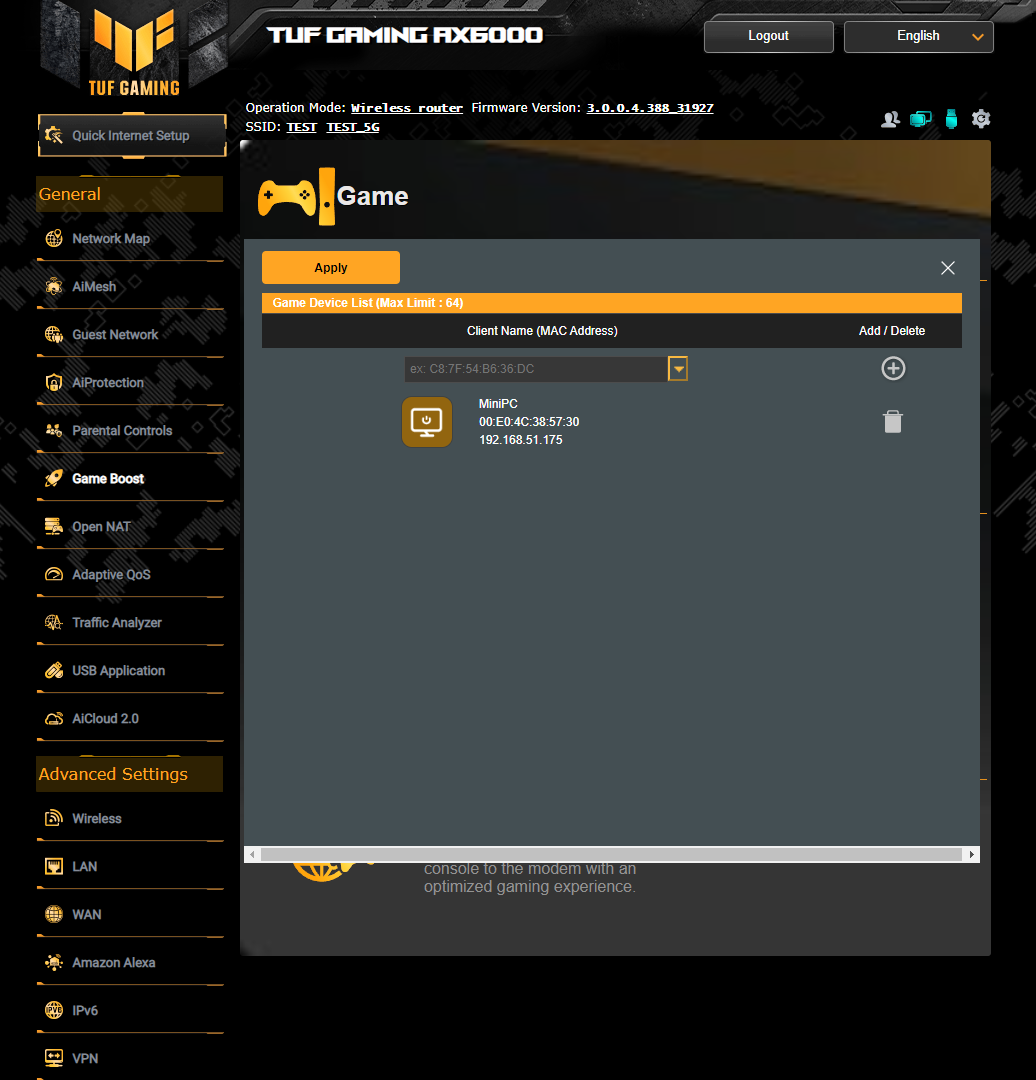Apply the game device list changes
The image size is (1036, 1080).
[331, 267]
